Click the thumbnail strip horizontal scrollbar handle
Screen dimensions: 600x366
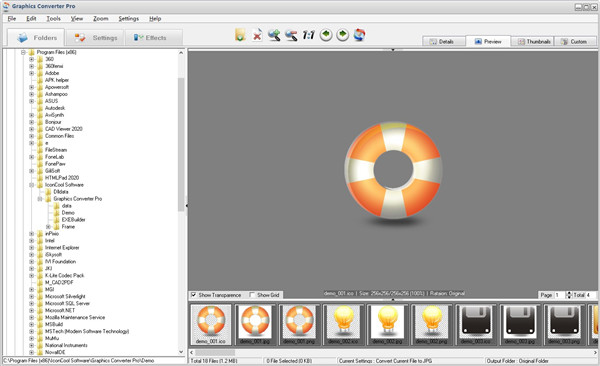[x=215, y=352]
